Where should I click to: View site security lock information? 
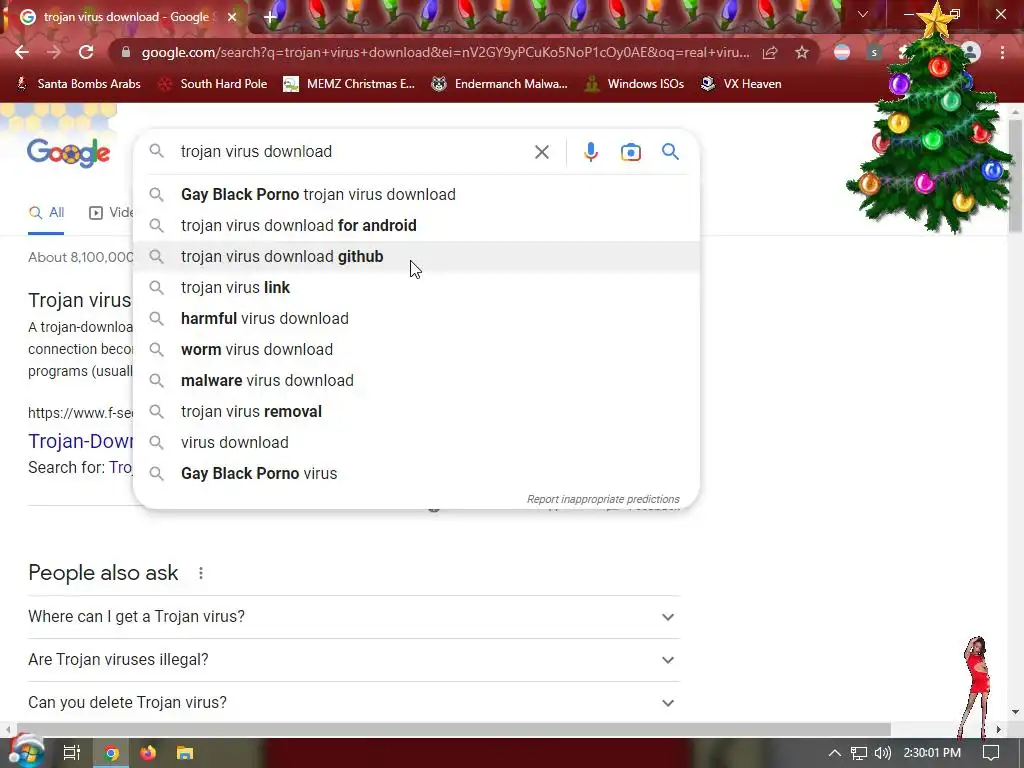pyautogui.click(x=125, y=52)
